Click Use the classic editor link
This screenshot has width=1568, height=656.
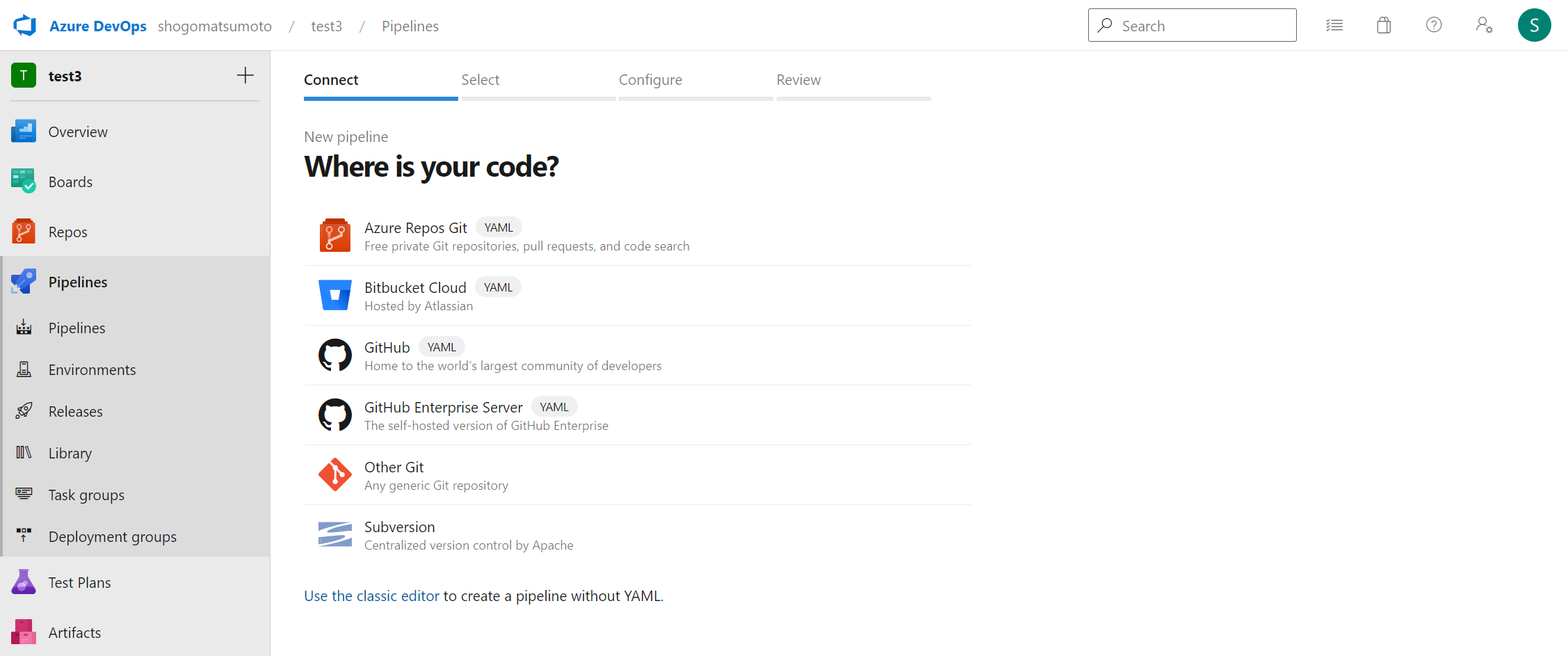tap(372, 595)
